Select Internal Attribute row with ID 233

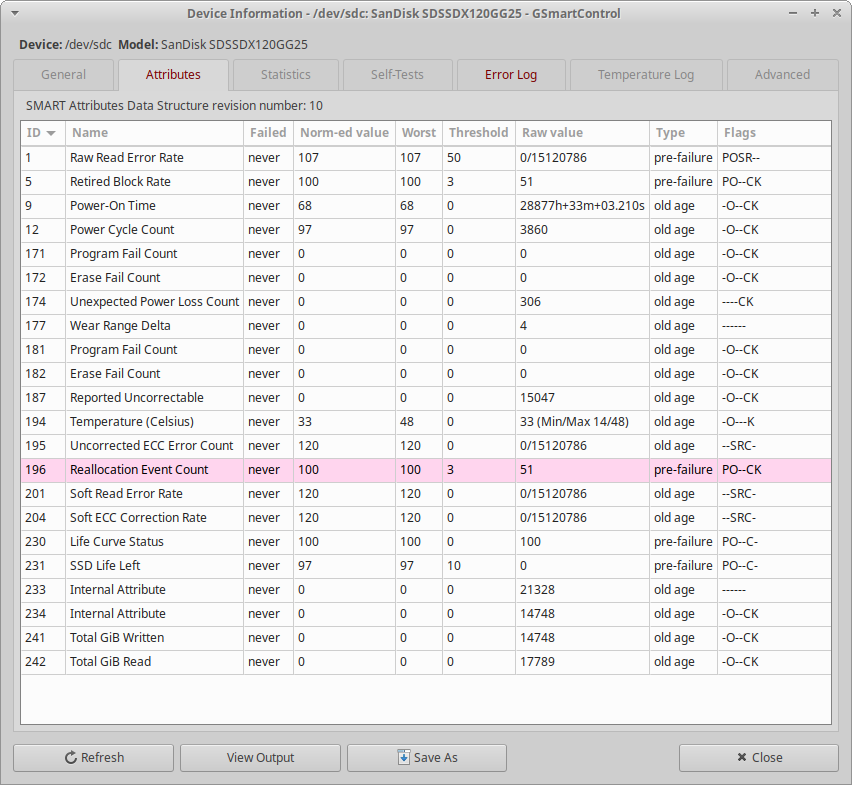(x=426, y=590)
